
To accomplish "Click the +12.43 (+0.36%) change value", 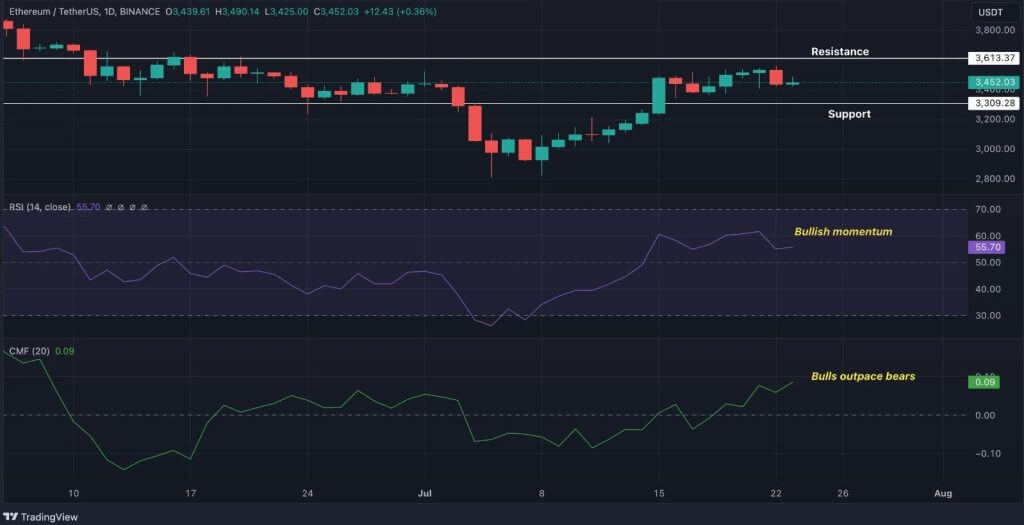I will 399,12.
